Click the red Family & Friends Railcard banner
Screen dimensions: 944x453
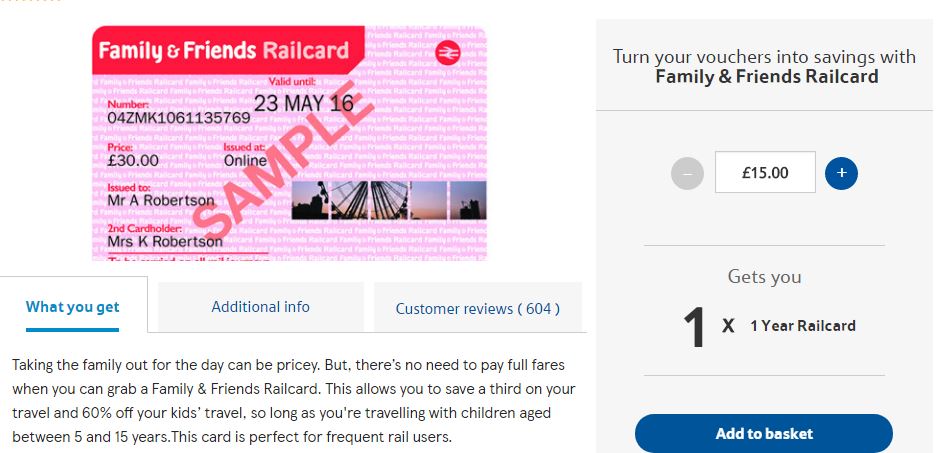pyautogui.click(x=228, y=50)
